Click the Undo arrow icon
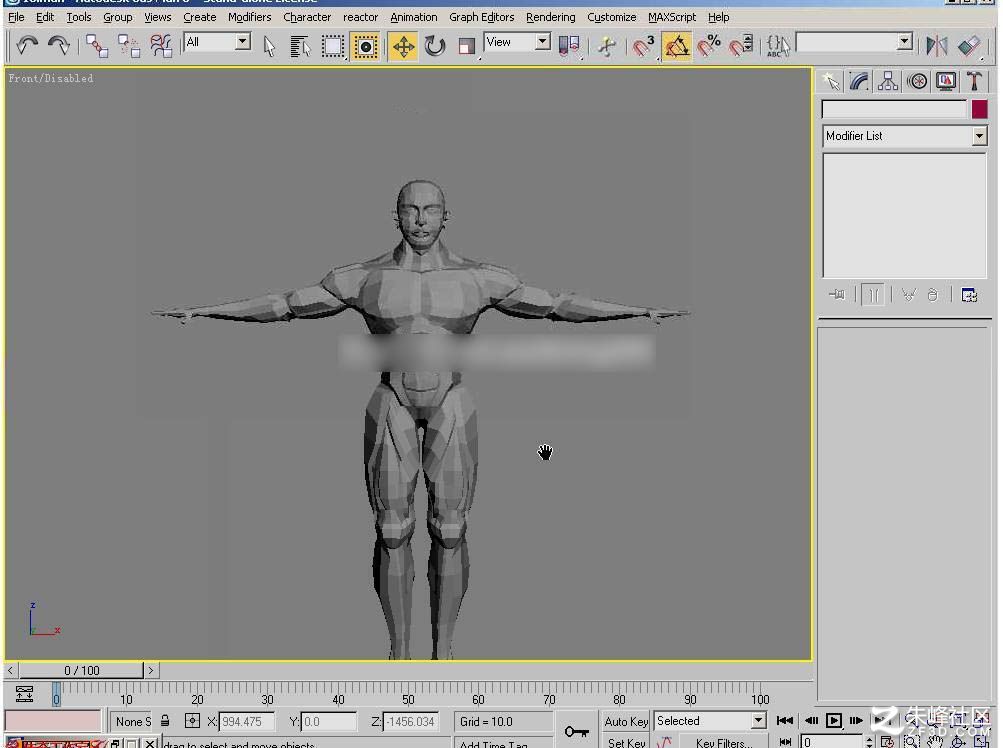The height and width of the screenshot is (748, 1003). pyautogui.click(x=27, y=45)
